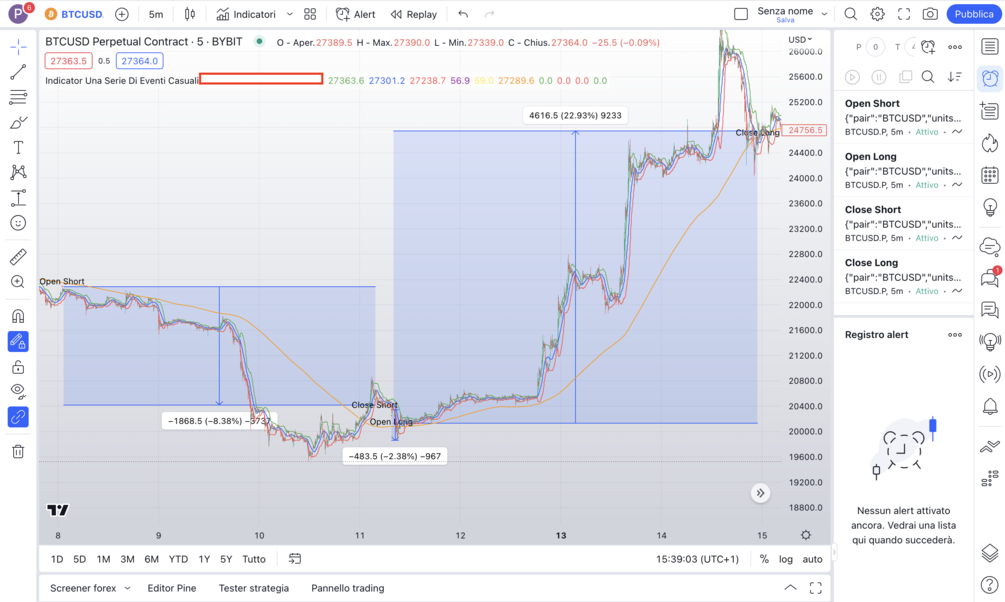The image size is (1005, 602).
Task: Open the calendar panel icon
Action: [990, 174]
